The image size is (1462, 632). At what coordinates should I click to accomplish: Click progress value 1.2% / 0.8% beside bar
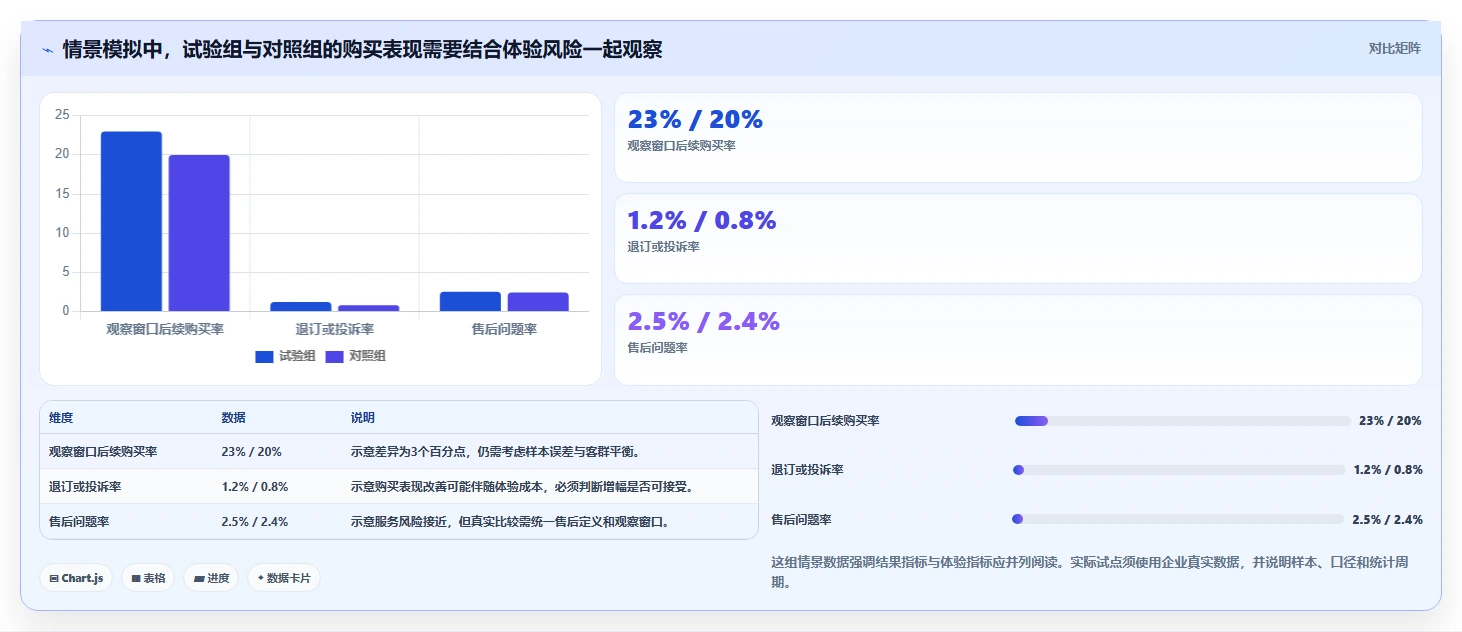pos(1388,470)
